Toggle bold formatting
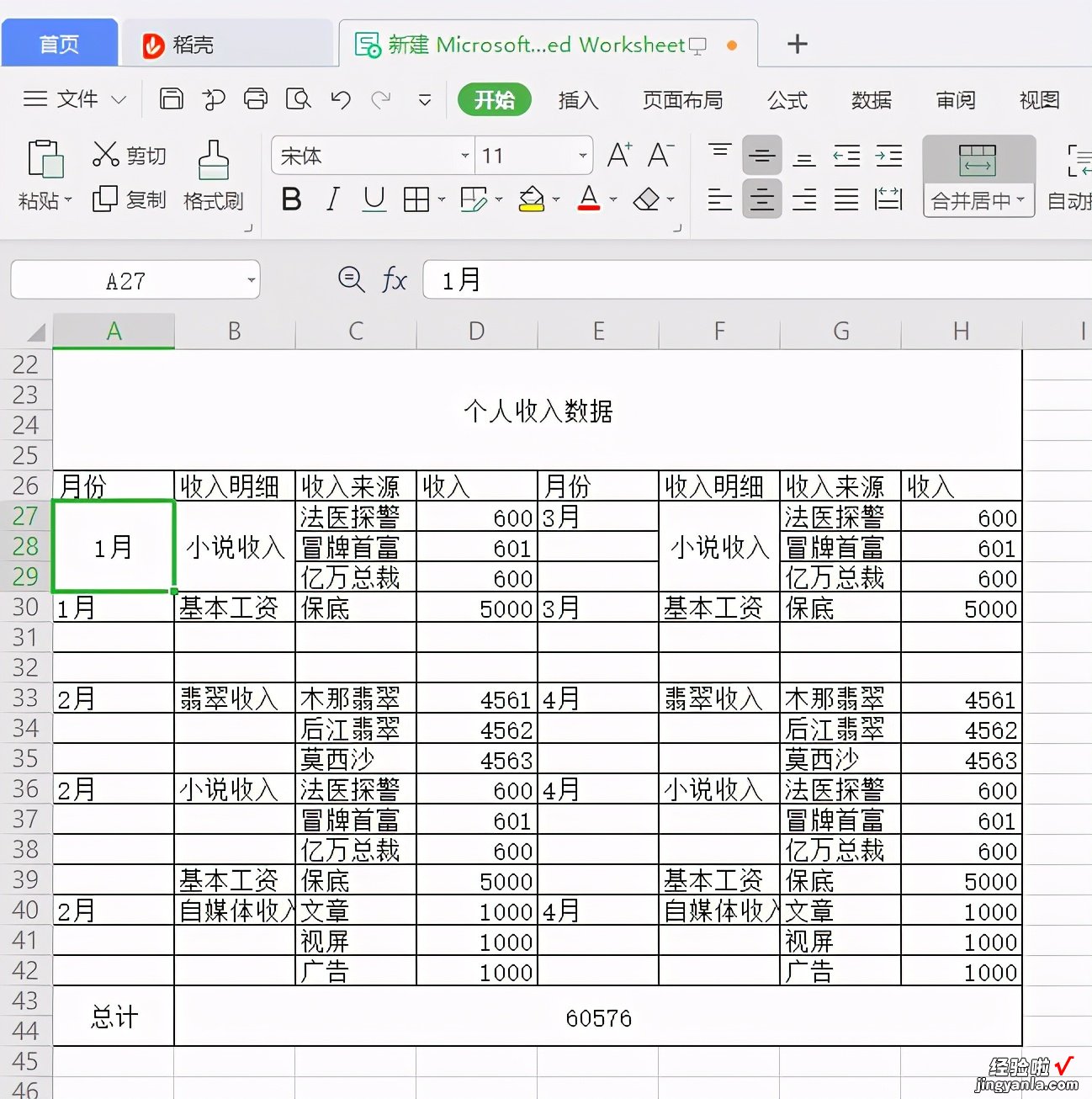 [291, 199]
